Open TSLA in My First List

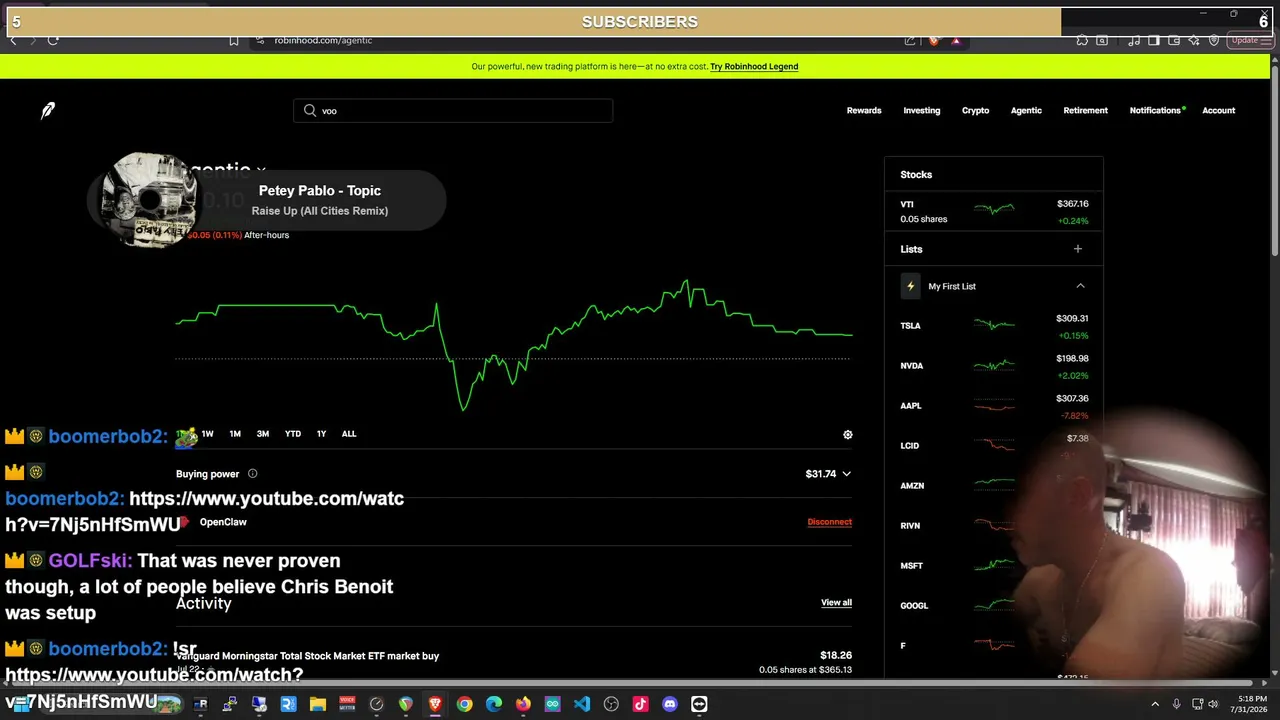(x=994, y=326)
